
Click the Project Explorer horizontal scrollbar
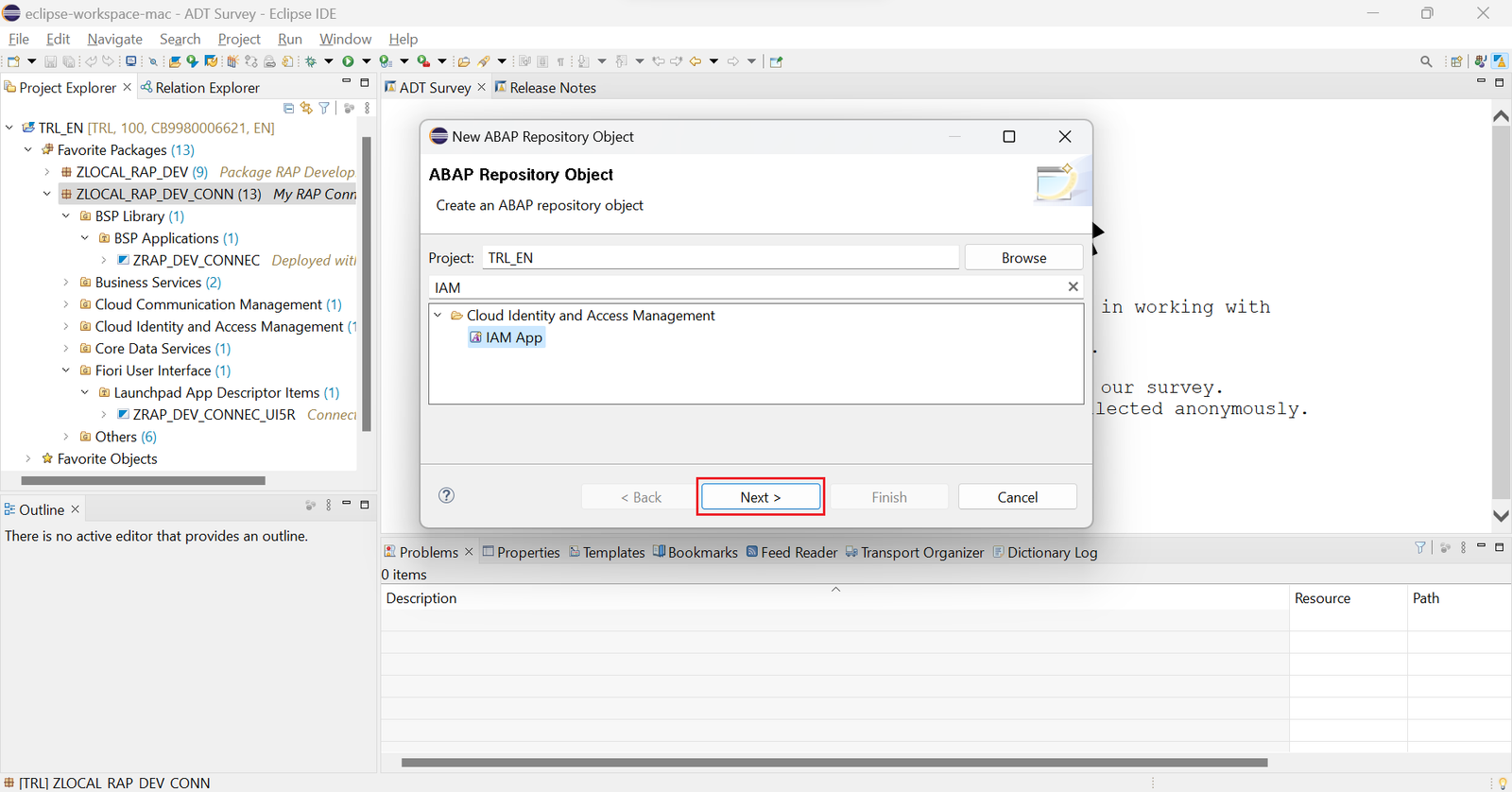coord(143,480)
